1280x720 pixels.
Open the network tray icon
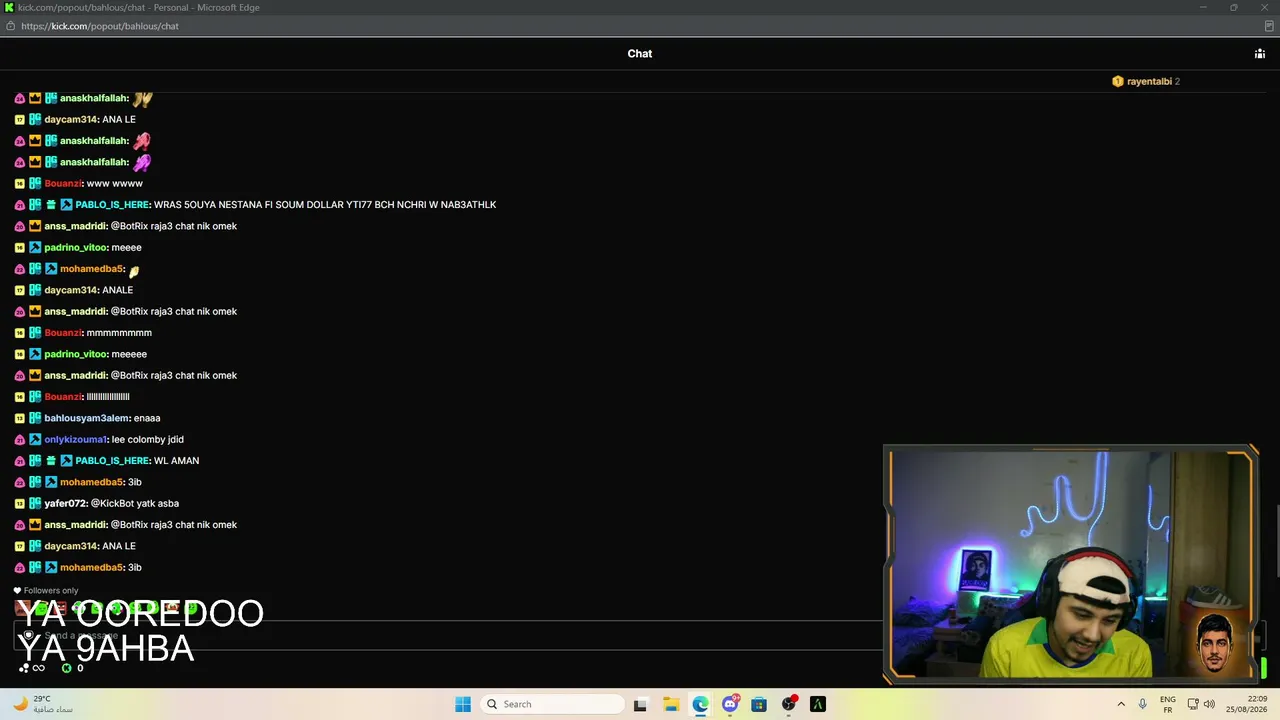point(1193,704)
